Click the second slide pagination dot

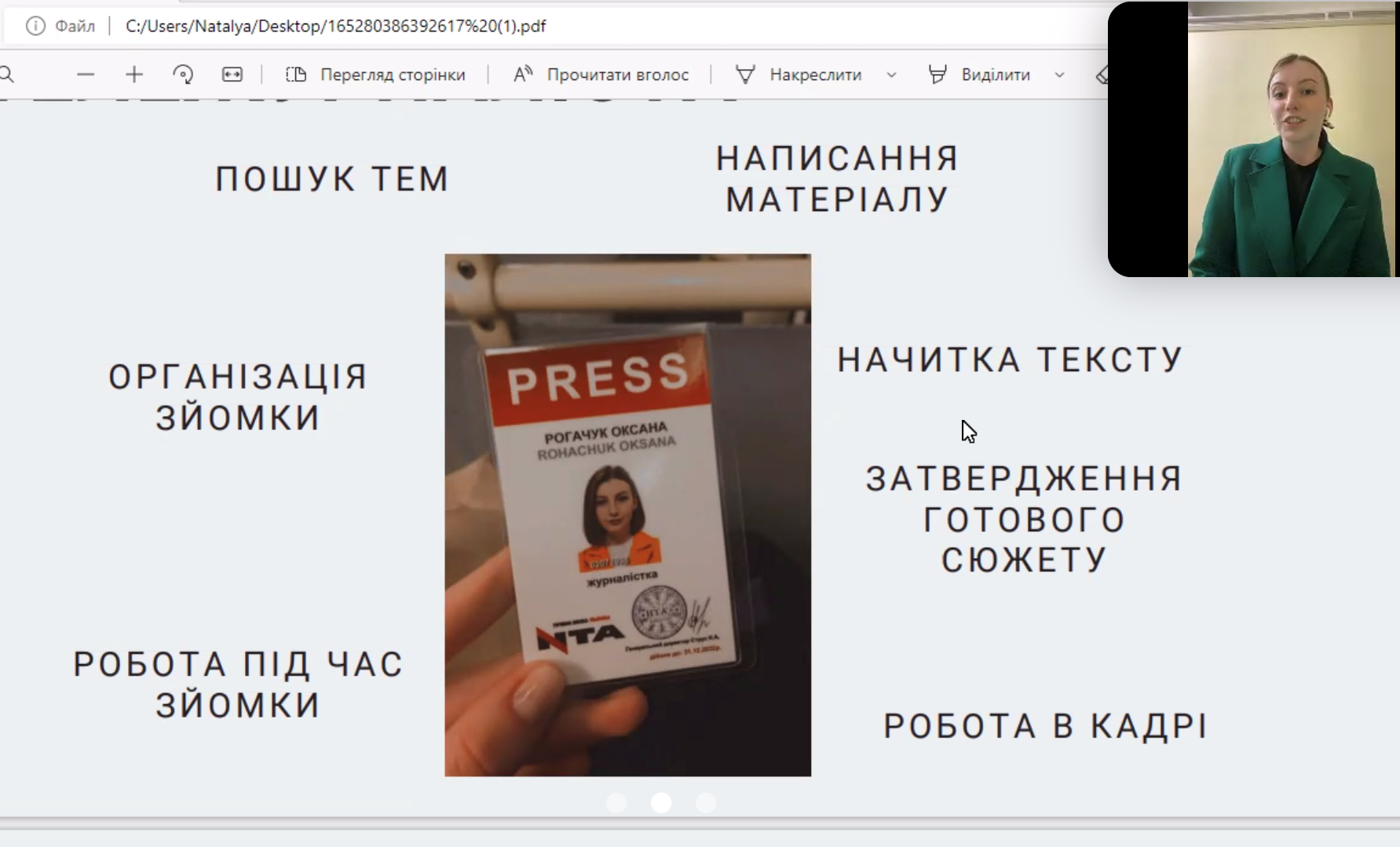click(x=661, y=803)
